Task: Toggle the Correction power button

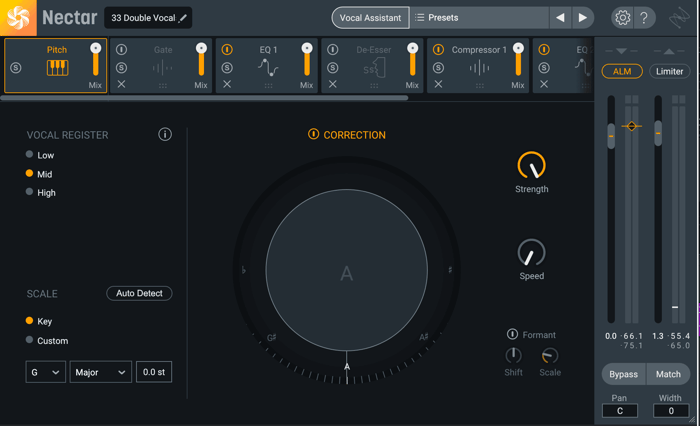Action: click(313, 134)
